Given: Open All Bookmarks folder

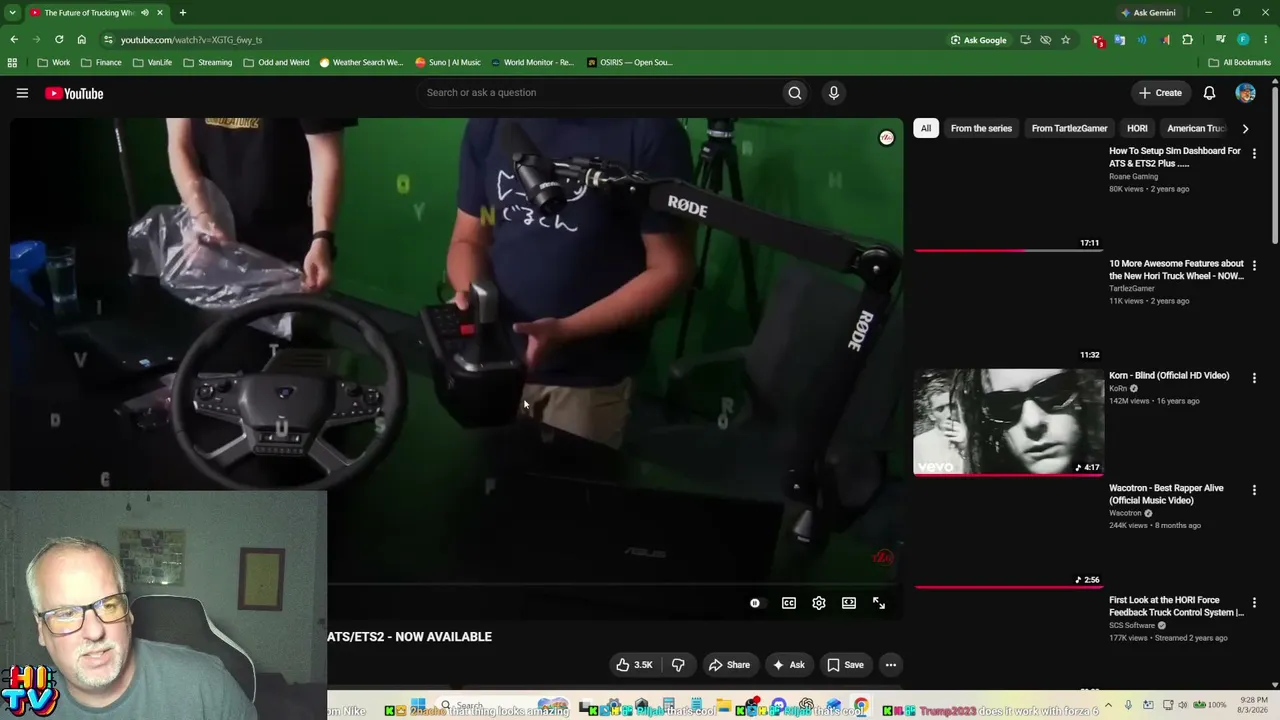Looking at the screenshot, I should (x=1239, y=62).
